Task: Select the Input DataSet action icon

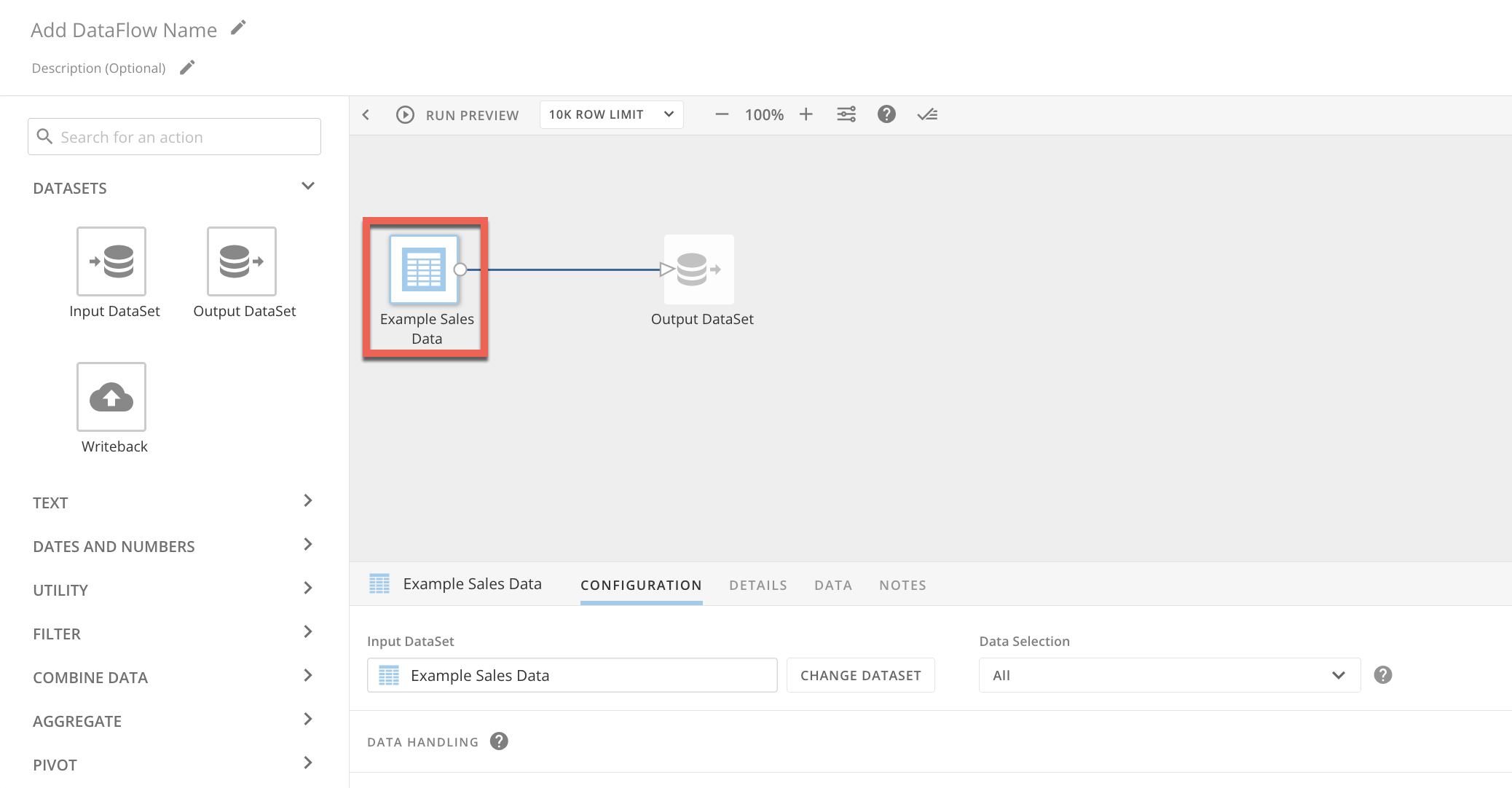Action: tap(111, 261)
